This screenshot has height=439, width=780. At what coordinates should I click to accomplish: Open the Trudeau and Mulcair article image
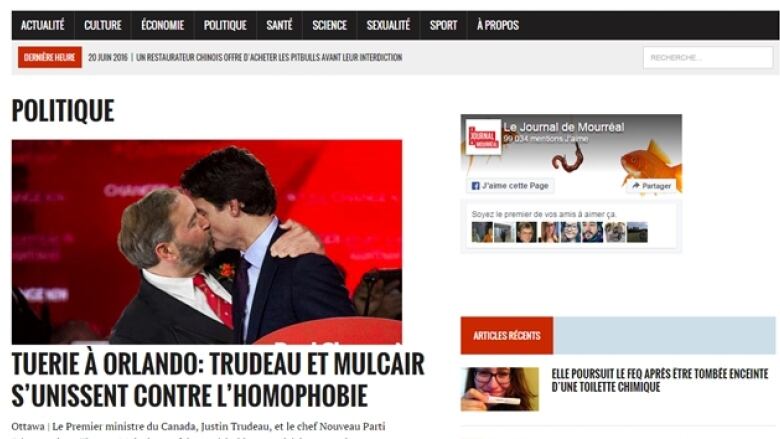click(207, 242)
